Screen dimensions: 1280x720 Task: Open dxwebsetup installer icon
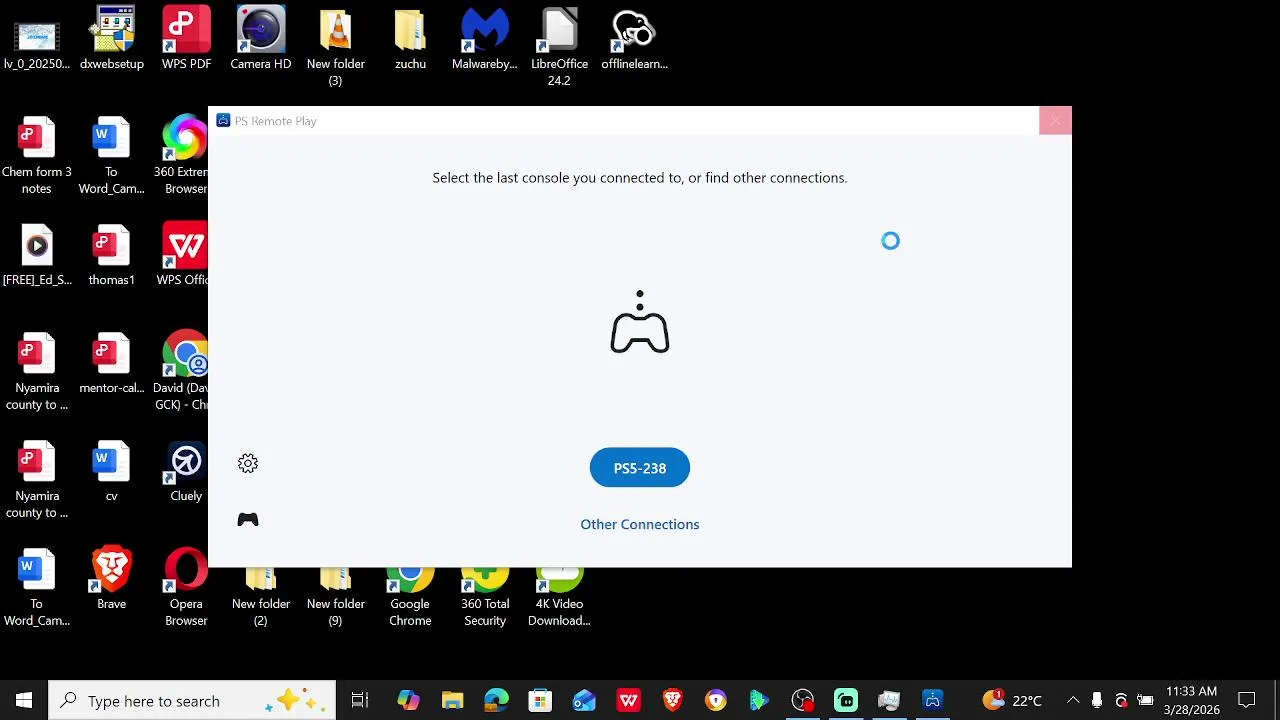(x=112, y=40)
